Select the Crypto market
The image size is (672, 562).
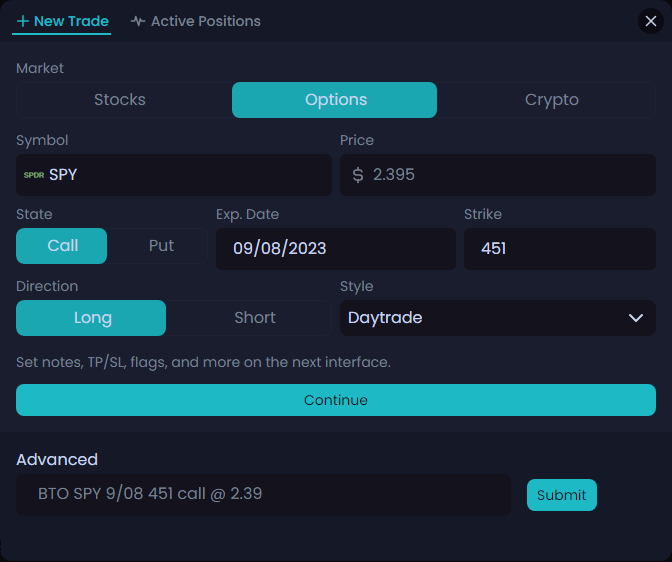click(551, 100)
